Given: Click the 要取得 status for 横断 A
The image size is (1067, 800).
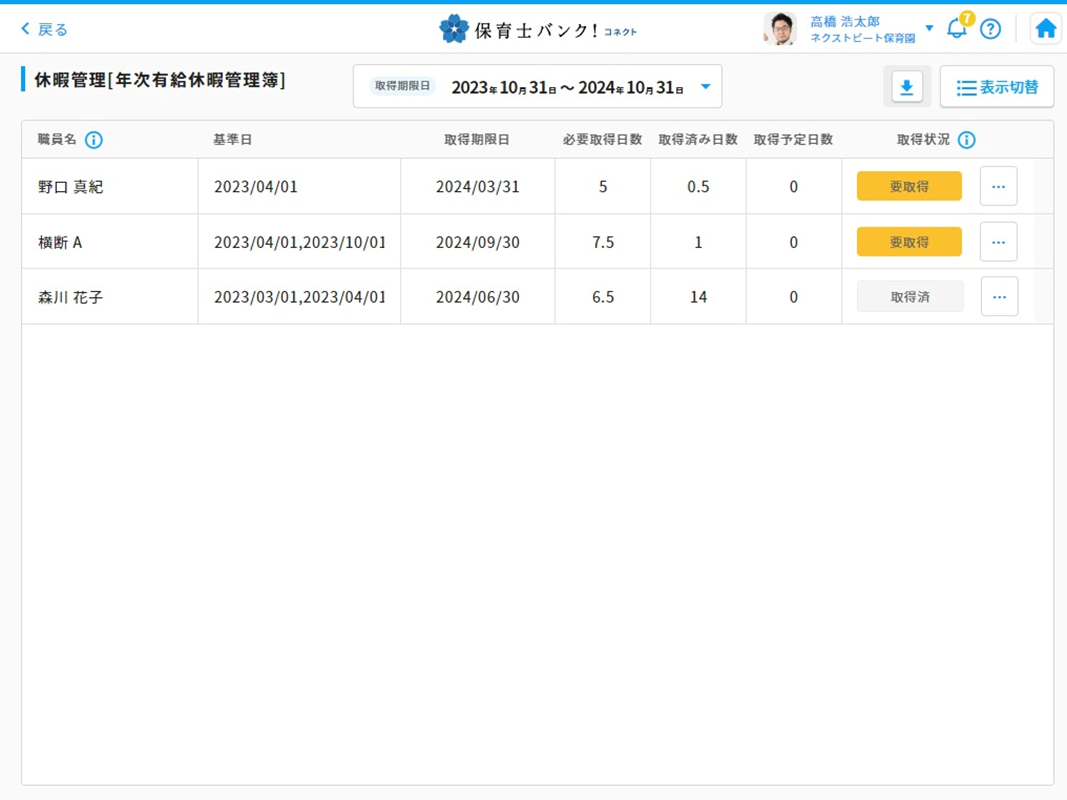Looking at the screenshot, I should click(x=908, y=242).
